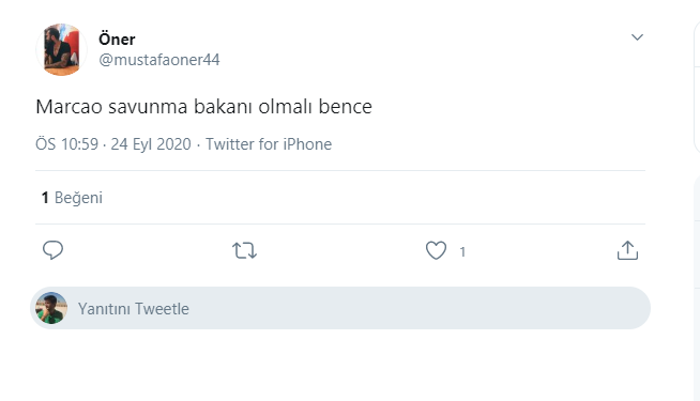Click the 24 Eyl 2020 date
This screenshot has height=401, width=700.
(151, 144)
